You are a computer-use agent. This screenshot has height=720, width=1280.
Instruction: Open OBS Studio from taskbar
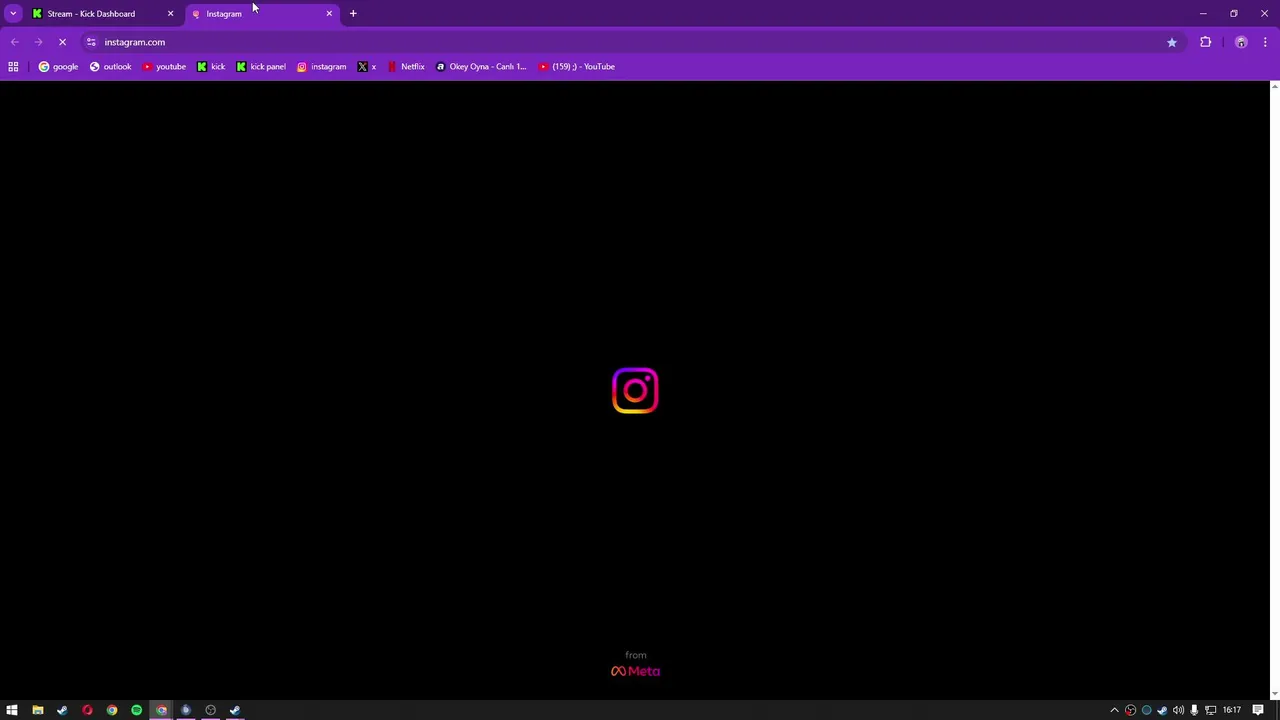211,710
